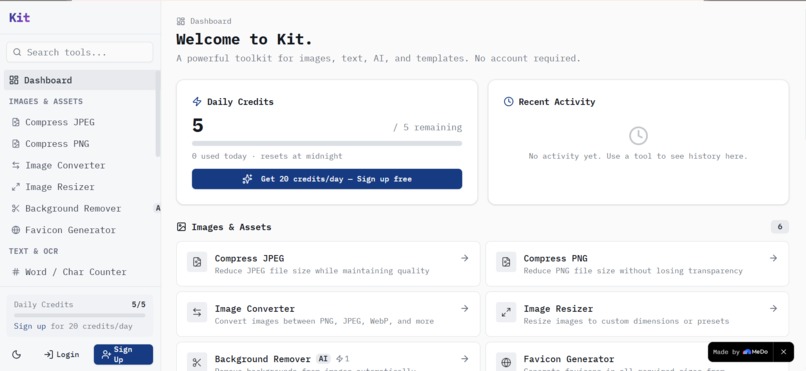The width and height of the screenshot is (806, 371).
Task: Click the AI badge on Background Remover card
Action: (x=323, y=359)
